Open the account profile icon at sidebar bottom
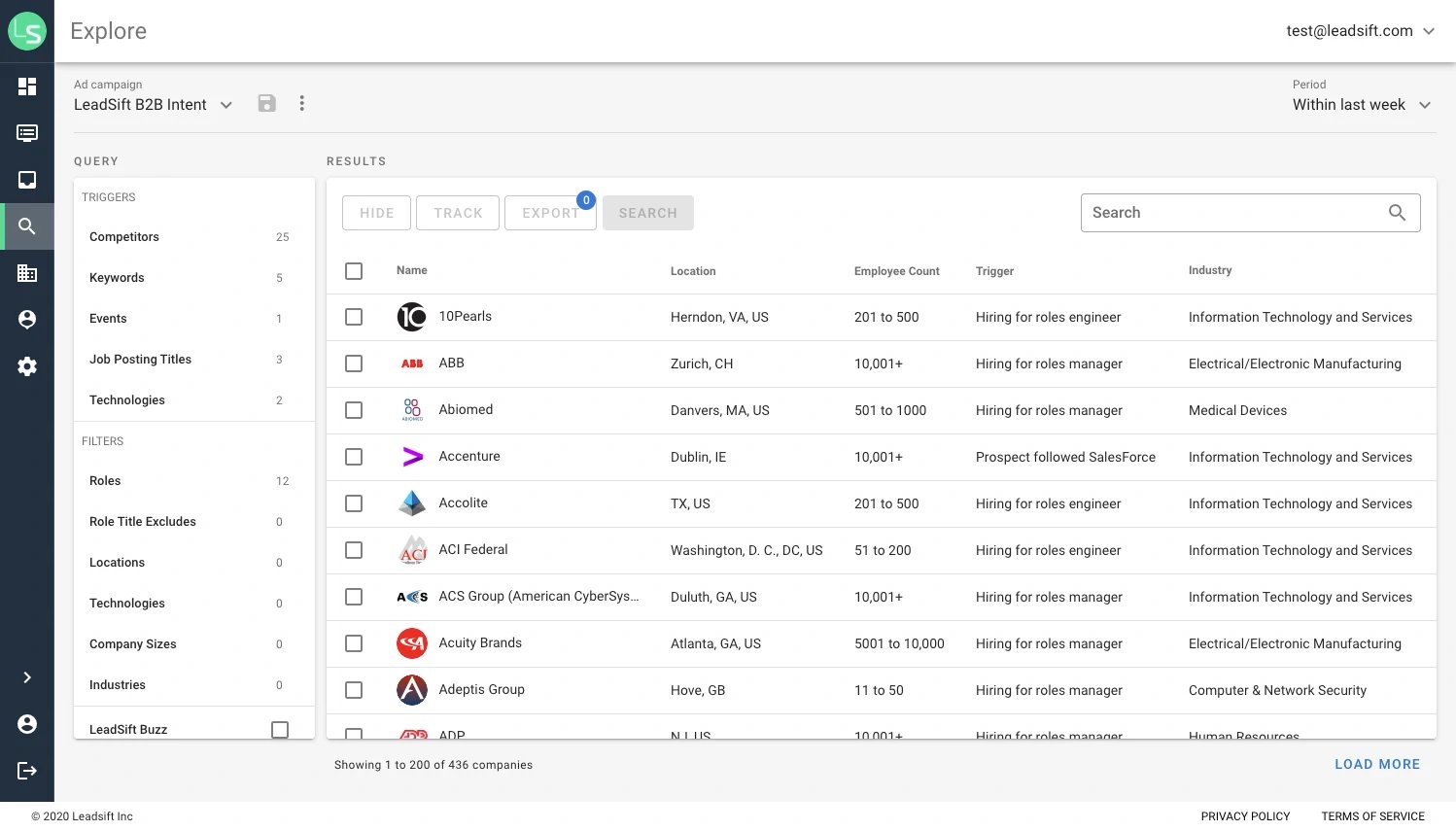 tap(27, 724)
